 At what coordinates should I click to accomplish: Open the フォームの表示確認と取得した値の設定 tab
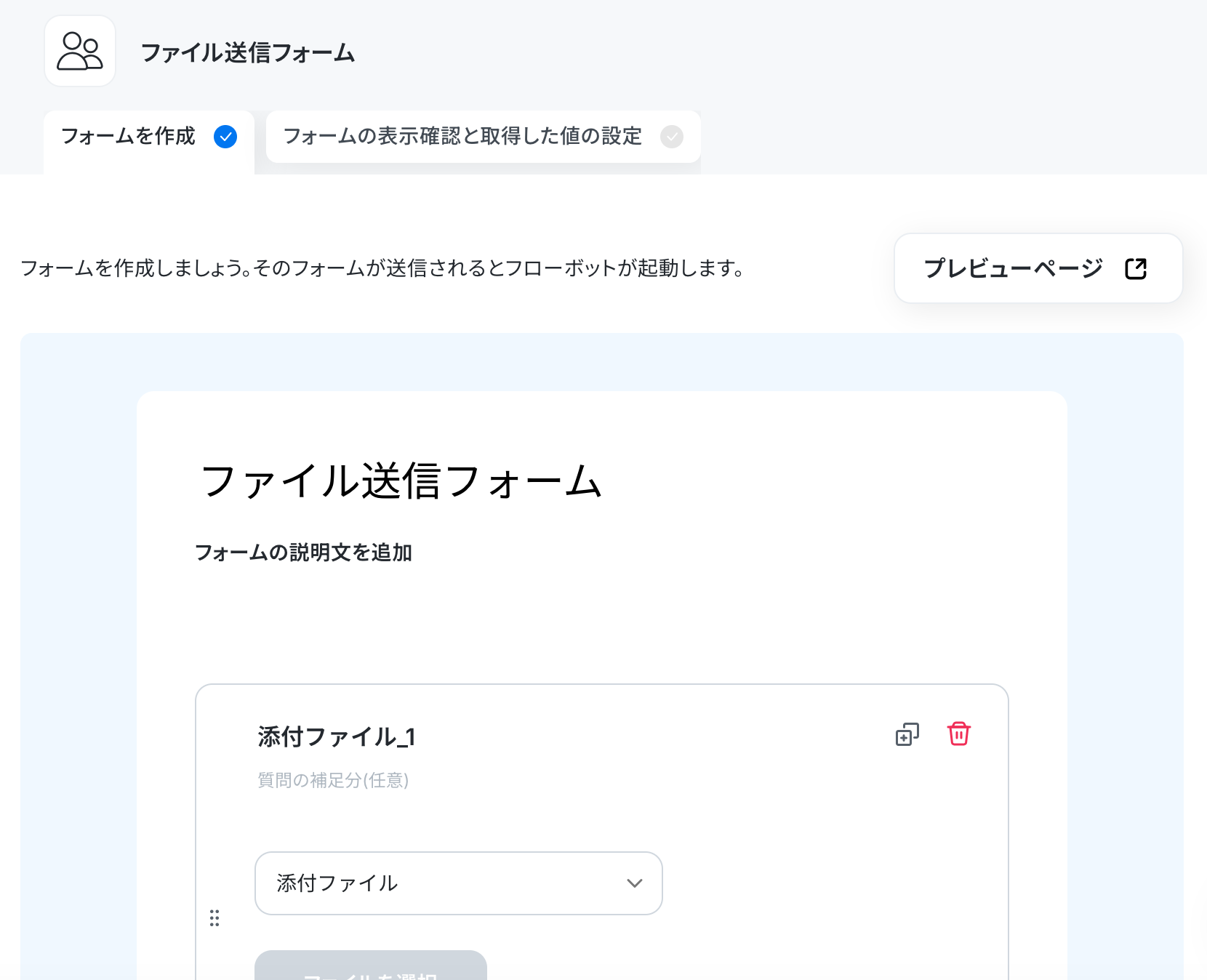pyautogui.click(x=484, y=137)
